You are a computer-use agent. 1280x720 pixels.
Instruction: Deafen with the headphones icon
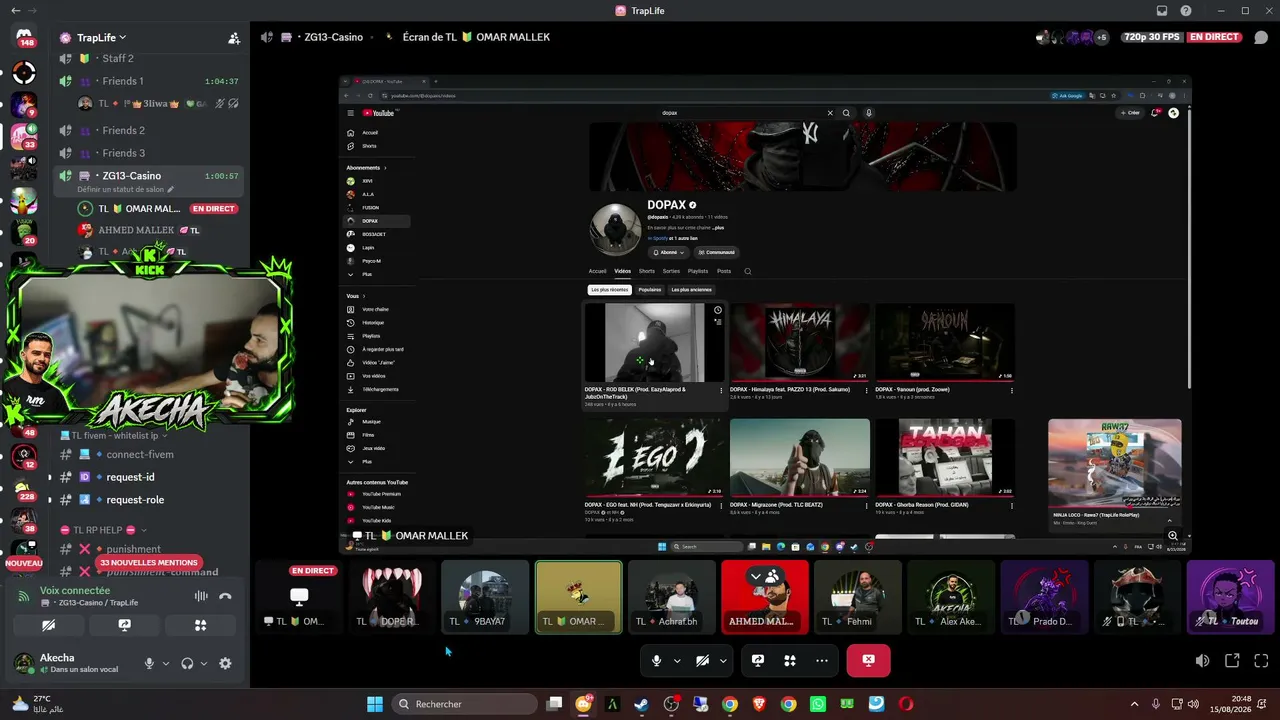coord(187,663)
